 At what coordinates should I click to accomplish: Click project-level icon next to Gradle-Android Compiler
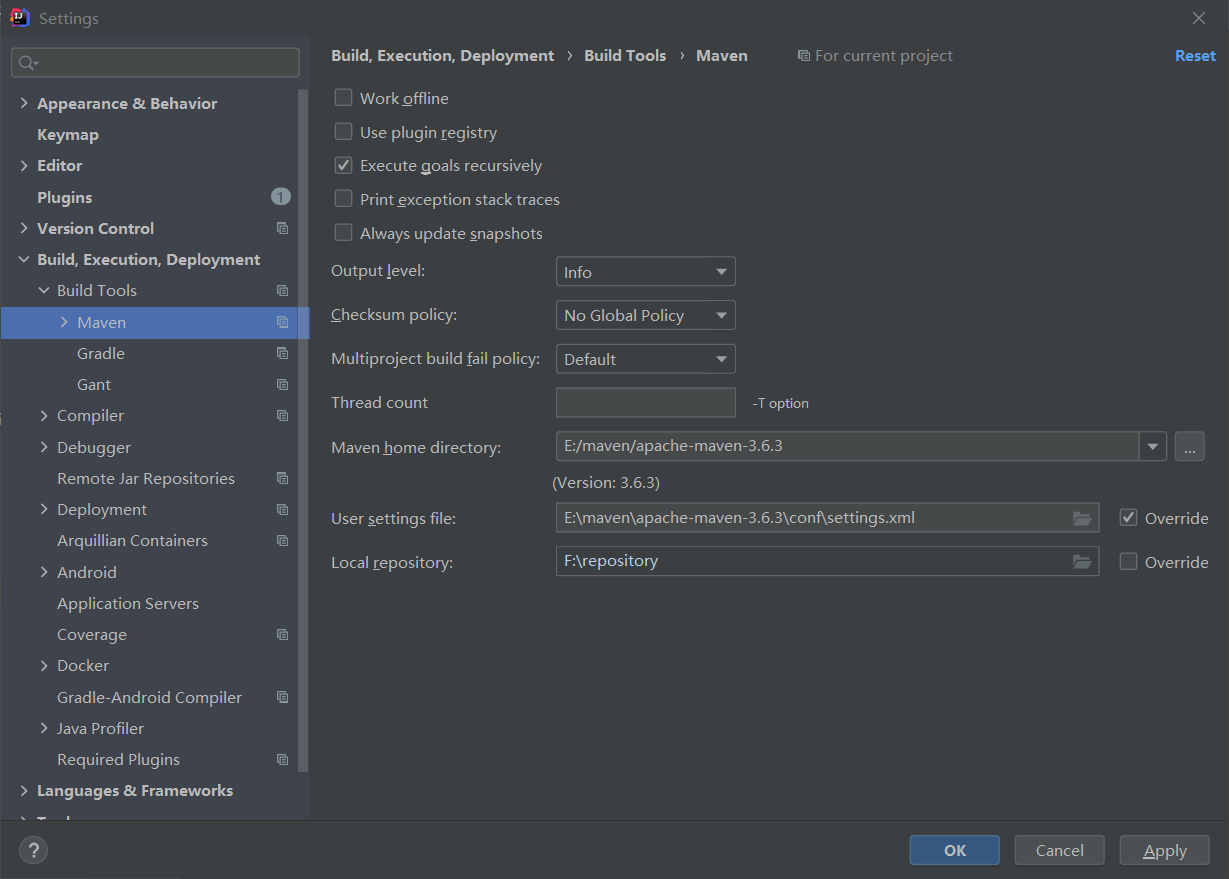tap(283, 698)
